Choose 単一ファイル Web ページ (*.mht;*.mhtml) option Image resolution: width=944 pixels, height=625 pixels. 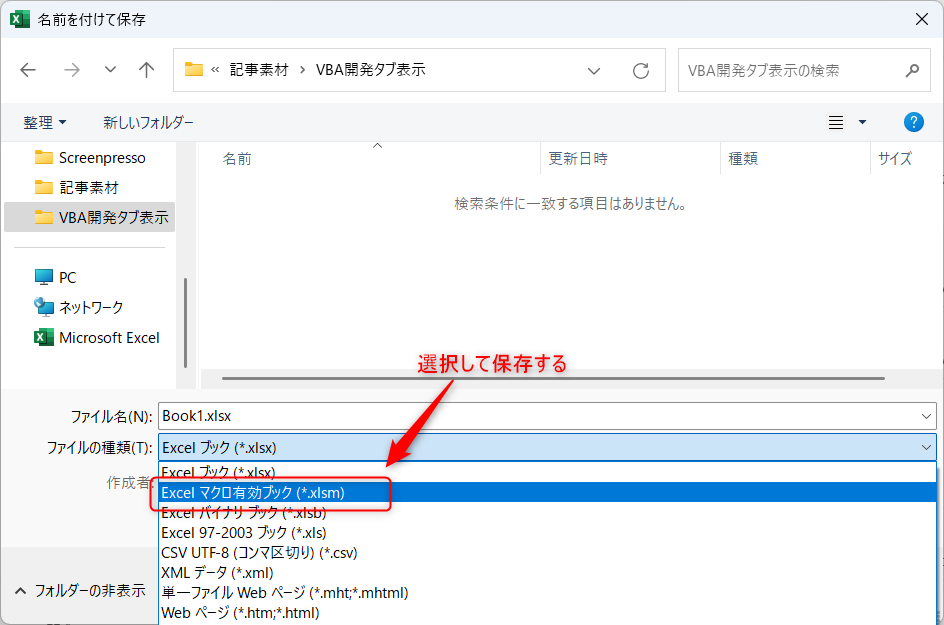tap(547, 593)
